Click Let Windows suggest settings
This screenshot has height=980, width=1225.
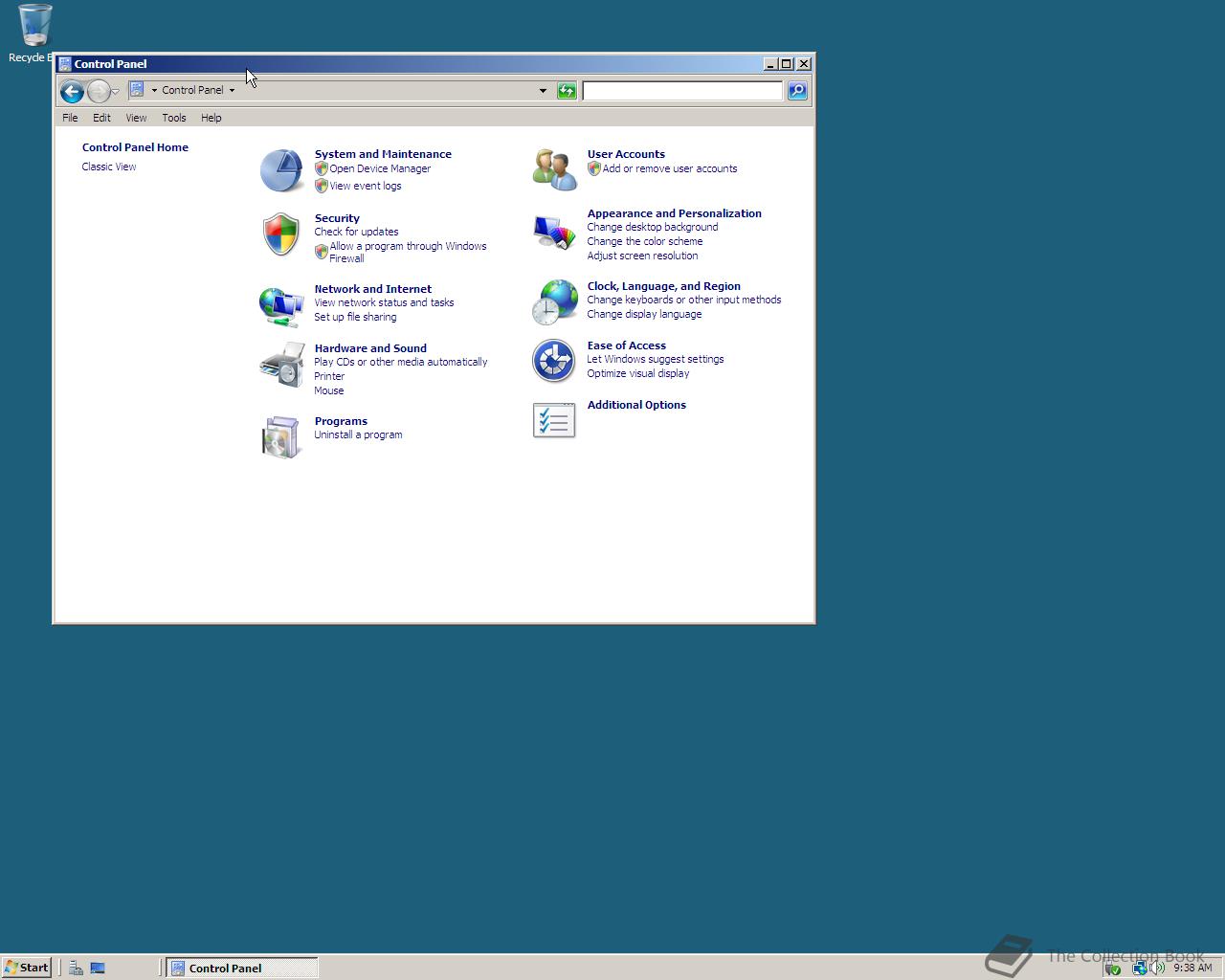tap(656, 359)
